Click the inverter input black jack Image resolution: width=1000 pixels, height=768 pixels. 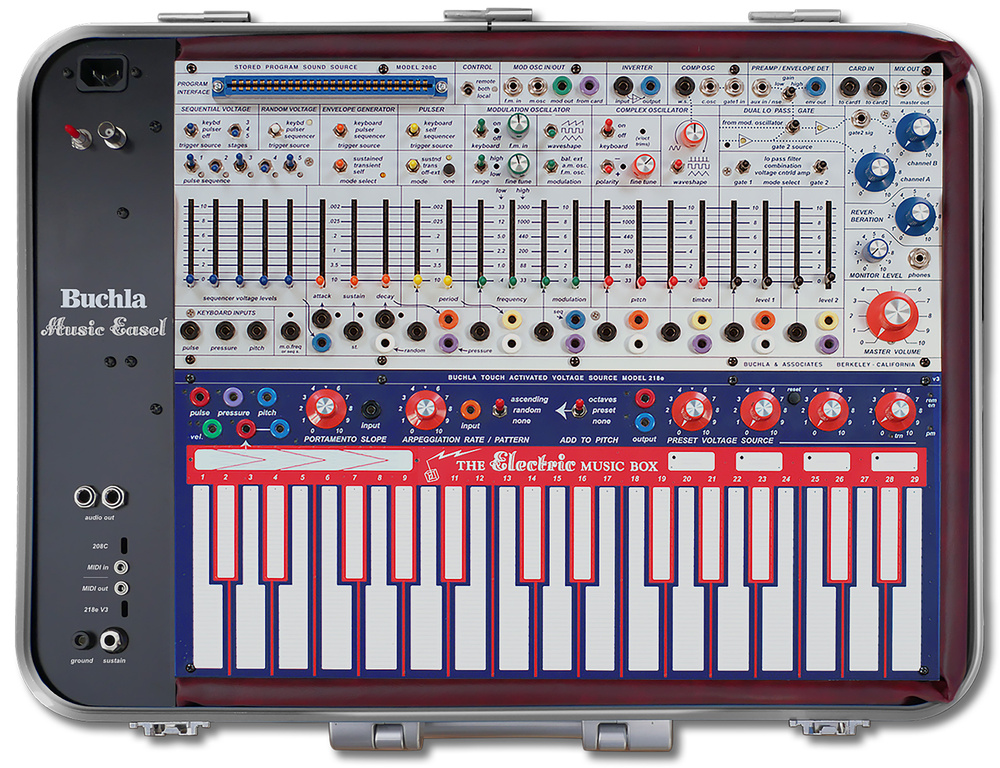(x=622, y=86)
